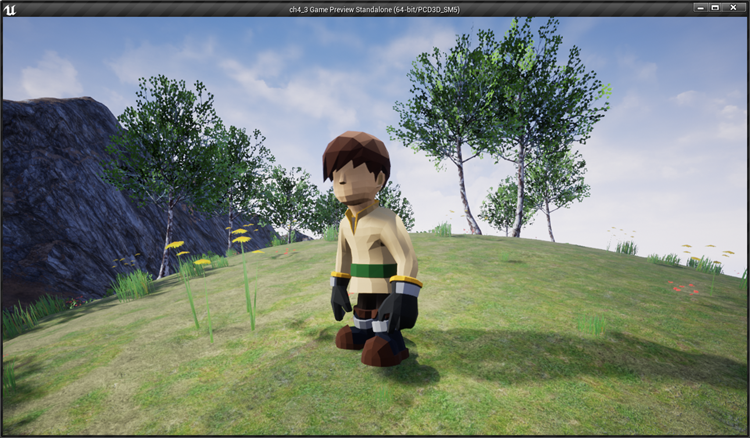Minimize the Game Preview Standalone window
750x438 pixels.
701,8
